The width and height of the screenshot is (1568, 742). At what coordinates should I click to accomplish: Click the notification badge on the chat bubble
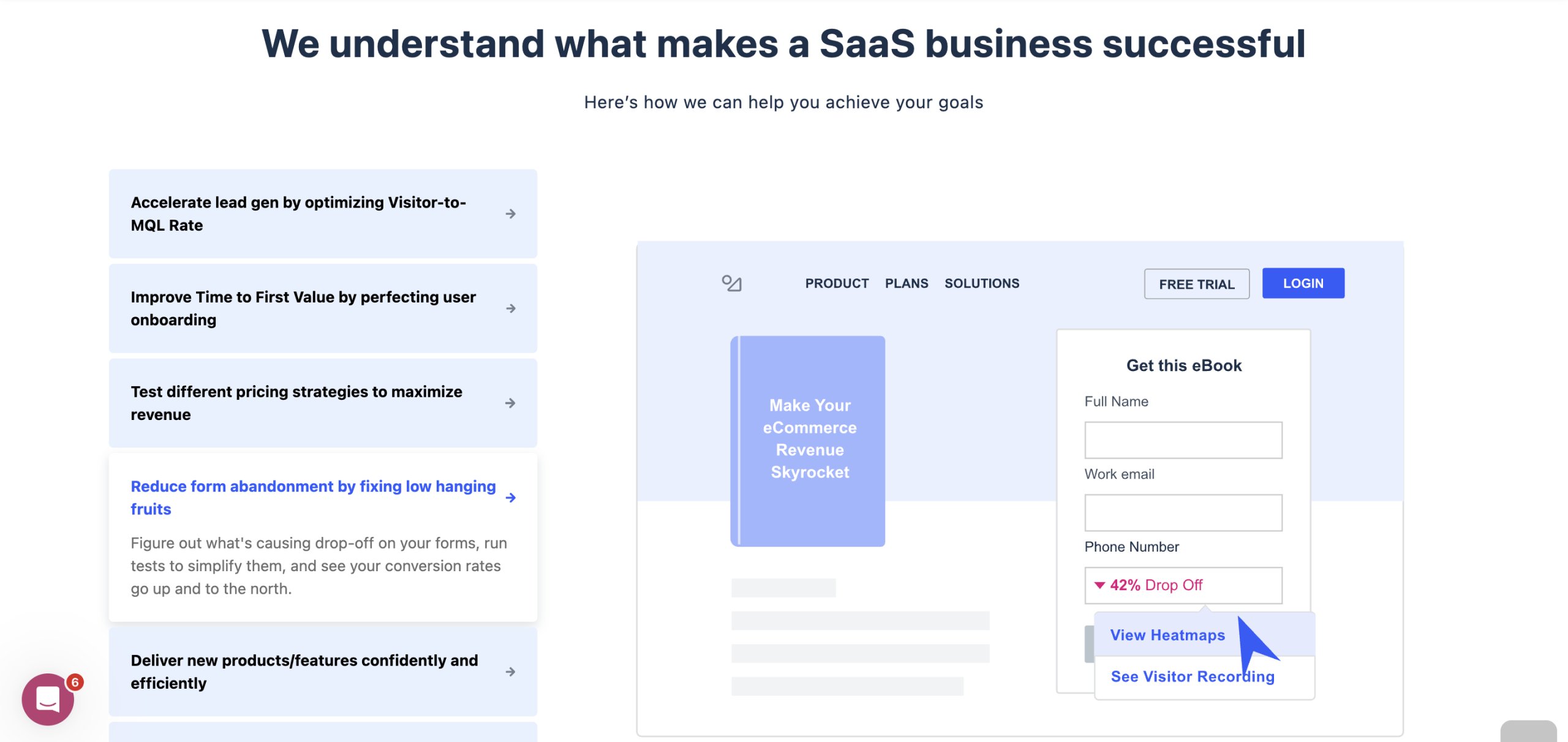[x=75, y=681]
